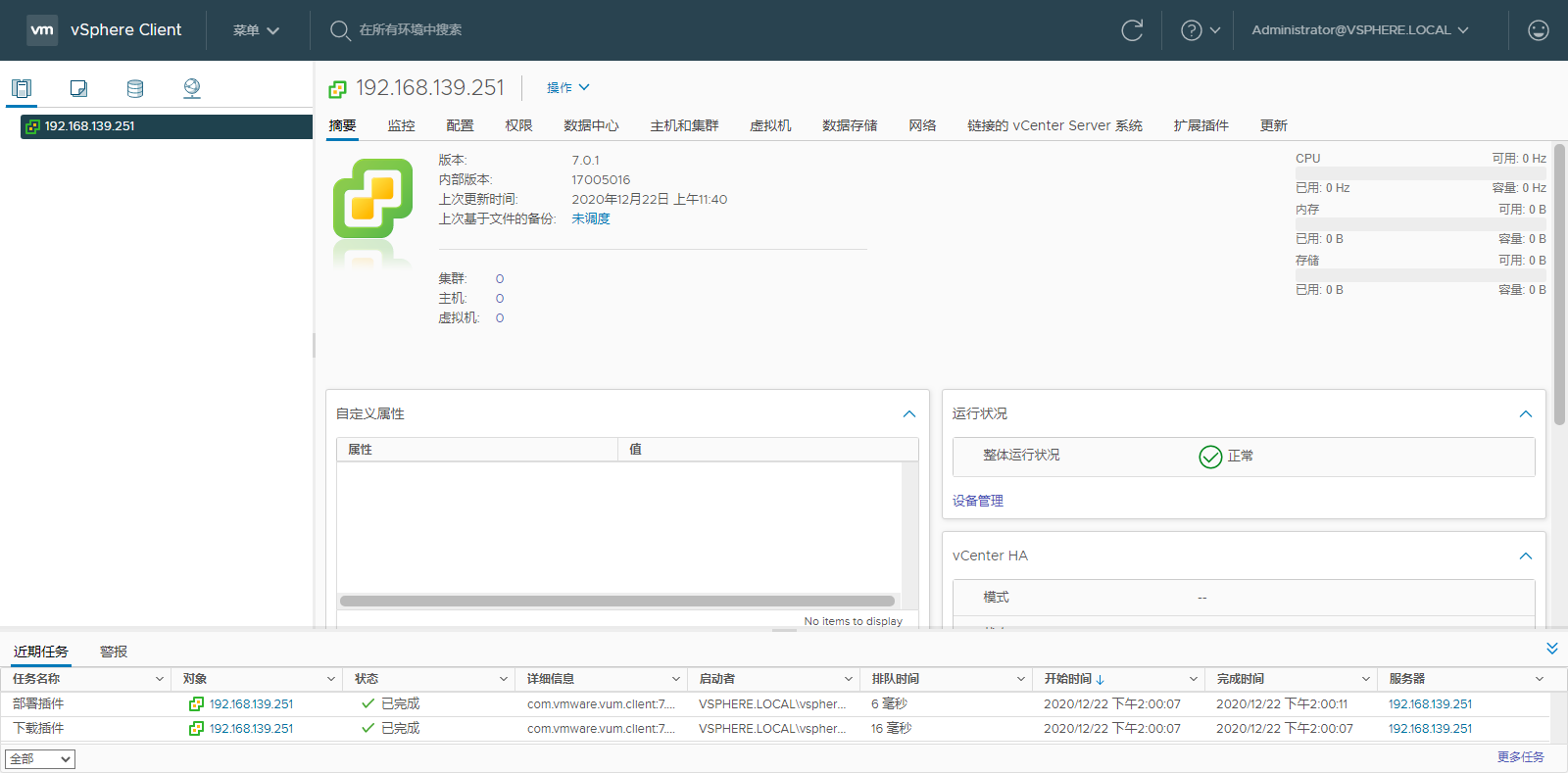Switch to the 监控 tab

[x=402, y=125]
